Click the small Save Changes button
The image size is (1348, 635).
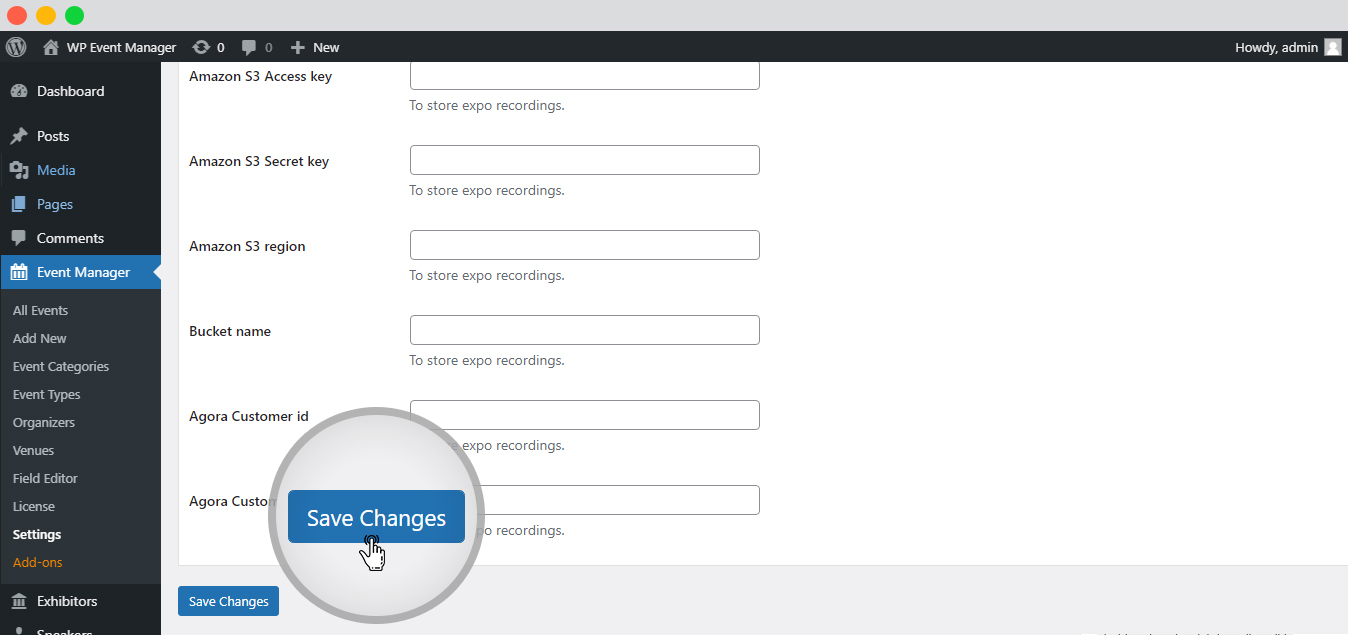[228, 601]
